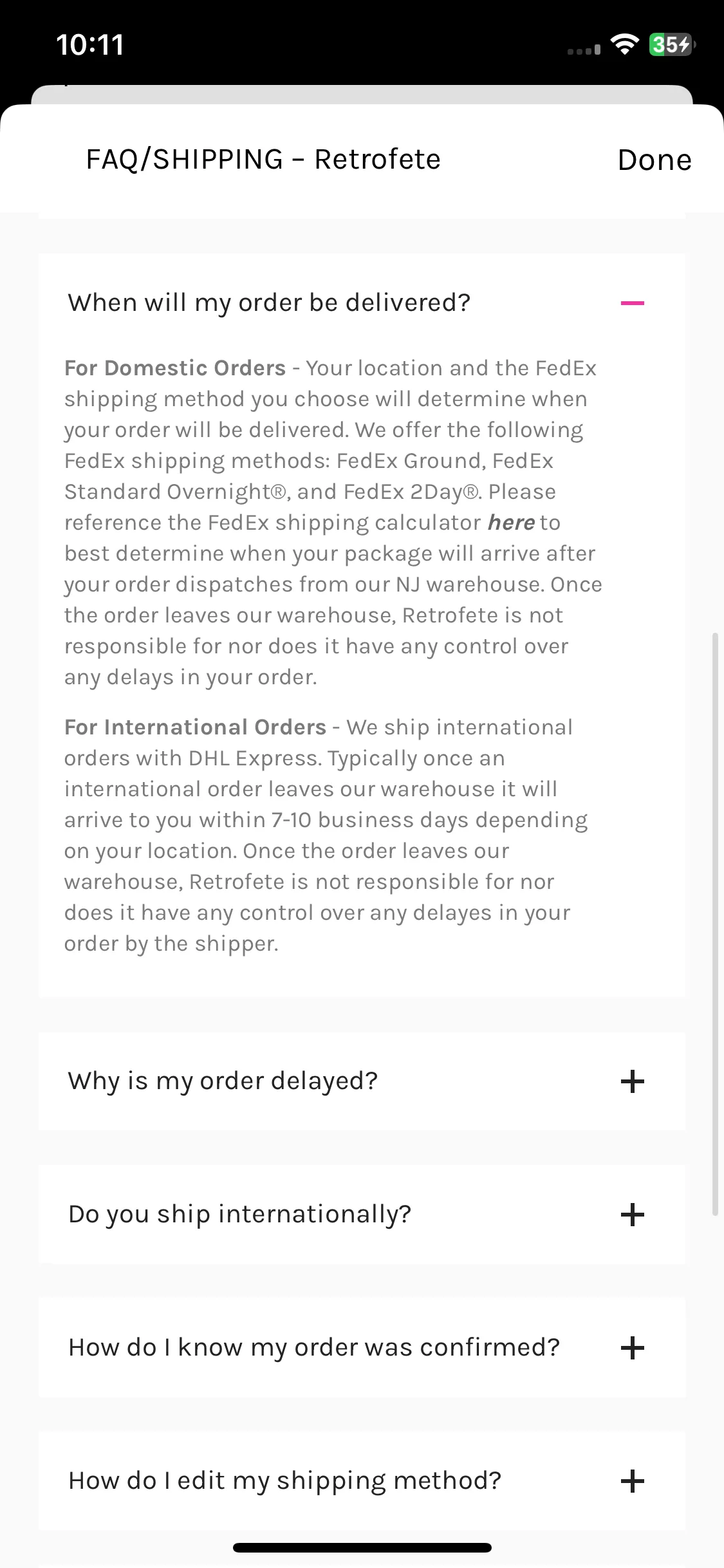Tap the cellular signal dots indicator
Screen dimensions: 724x1568
pyautogui.click(x=584, y=50)
